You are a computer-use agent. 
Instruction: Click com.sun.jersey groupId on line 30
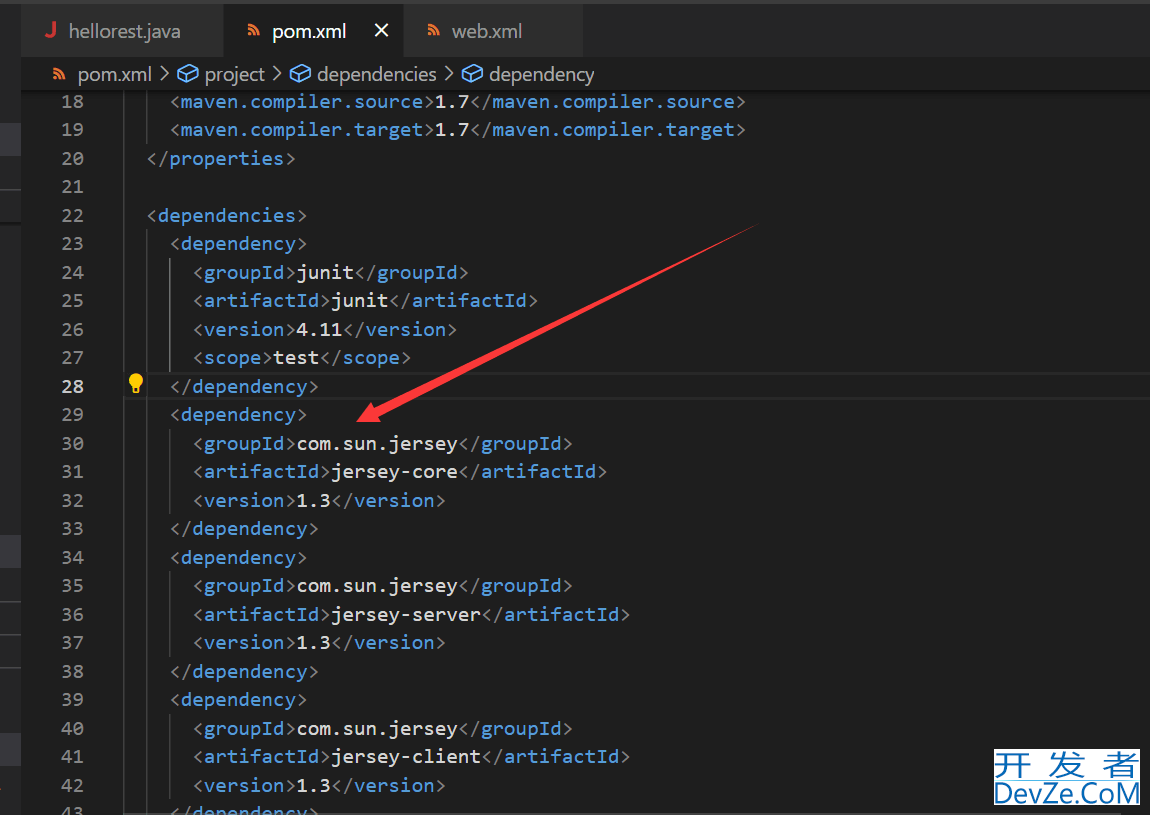pos(377,444)
